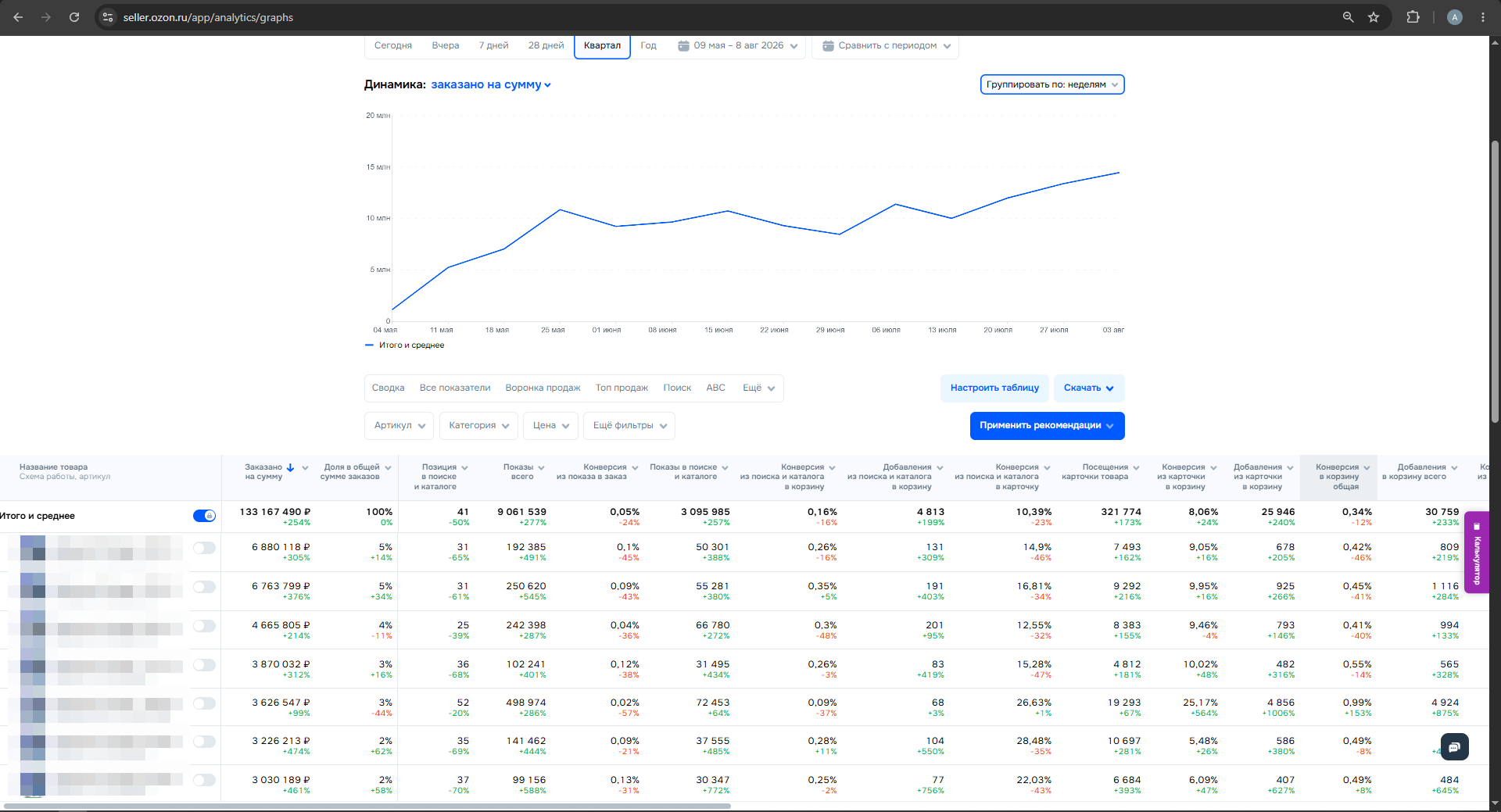The width and height of the screenshot is (1501, 812).
Task: Open the browser extensions puzzle icon
Action: [x=1413, y=17]
